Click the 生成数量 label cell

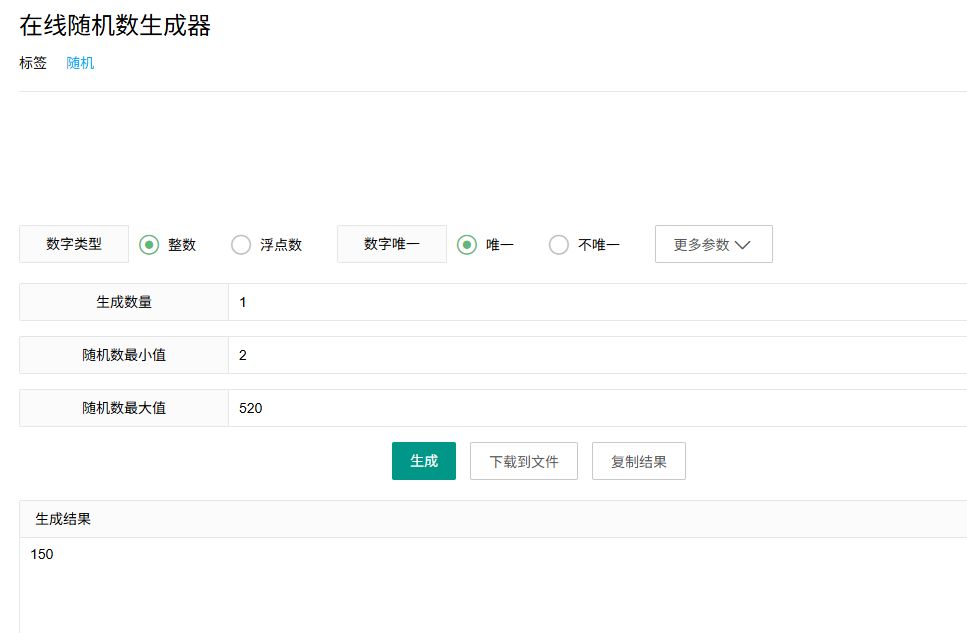(124, 302)
